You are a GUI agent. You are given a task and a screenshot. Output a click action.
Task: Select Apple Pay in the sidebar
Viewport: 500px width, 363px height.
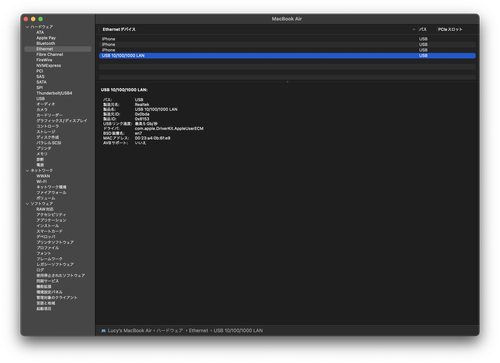point(46,38)
